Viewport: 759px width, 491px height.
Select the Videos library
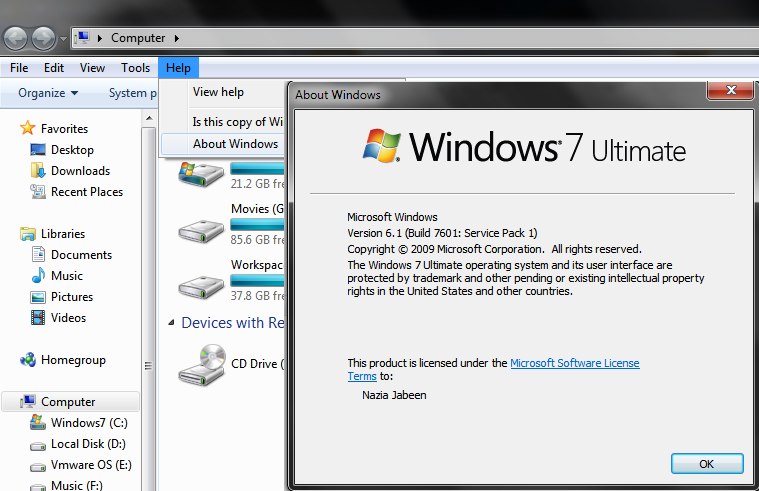[68, 318]
